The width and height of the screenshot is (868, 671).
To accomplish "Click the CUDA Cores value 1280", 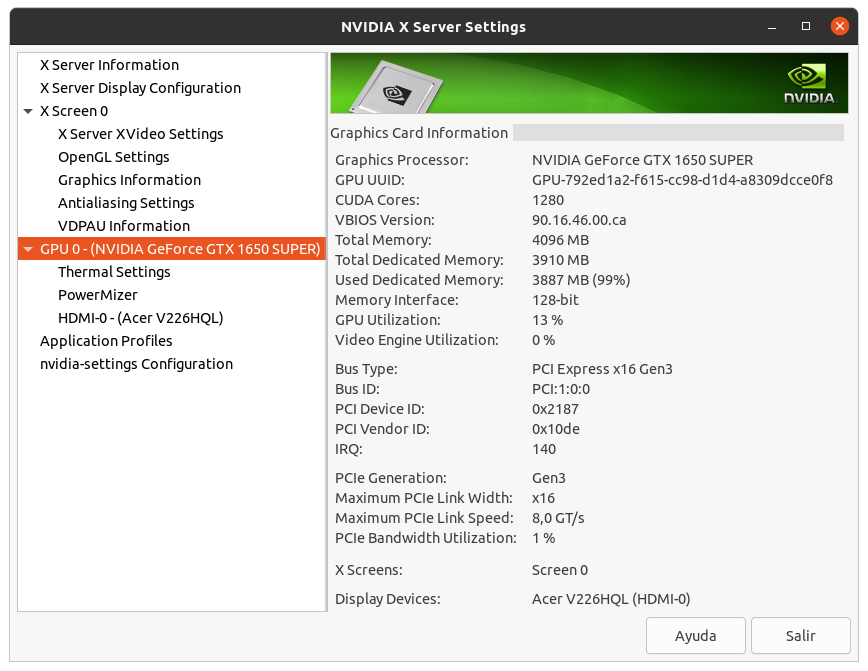I will 548,200.
